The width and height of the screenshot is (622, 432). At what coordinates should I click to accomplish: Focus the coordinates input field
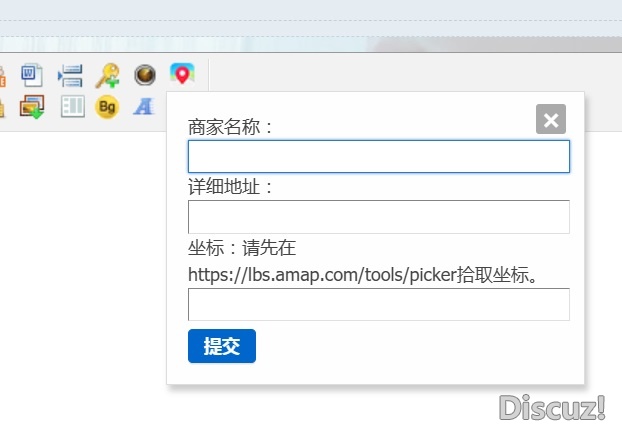(378, 304)
